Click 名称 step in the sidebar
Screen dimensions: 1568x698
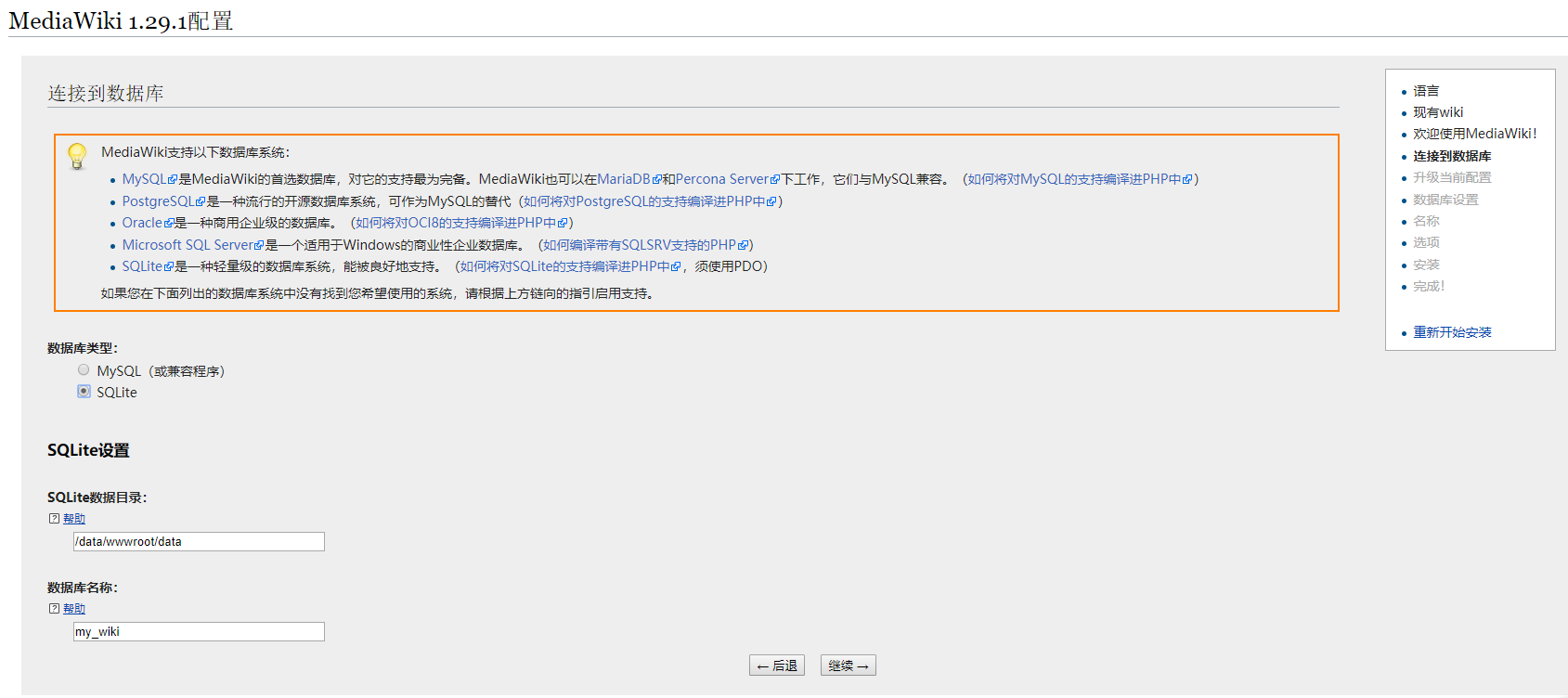point(1426,221)
